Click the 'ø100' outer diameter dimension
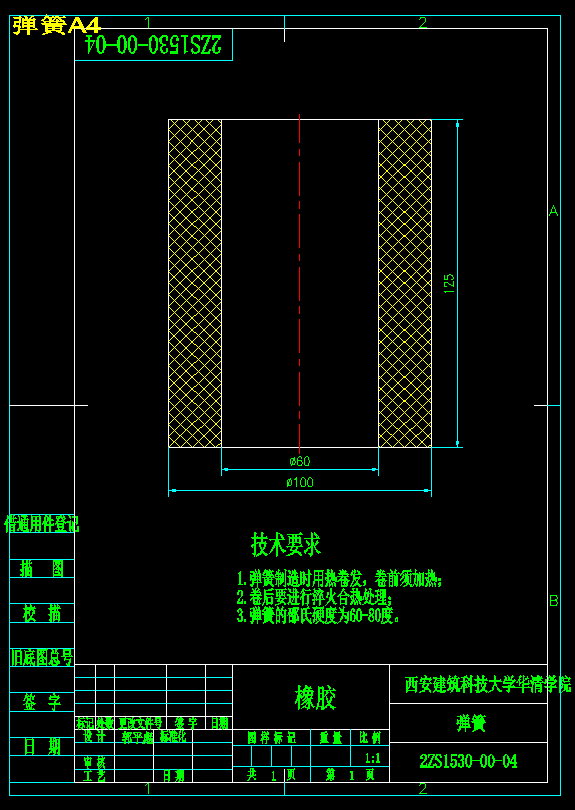575x810 pixels. (300, 482)
